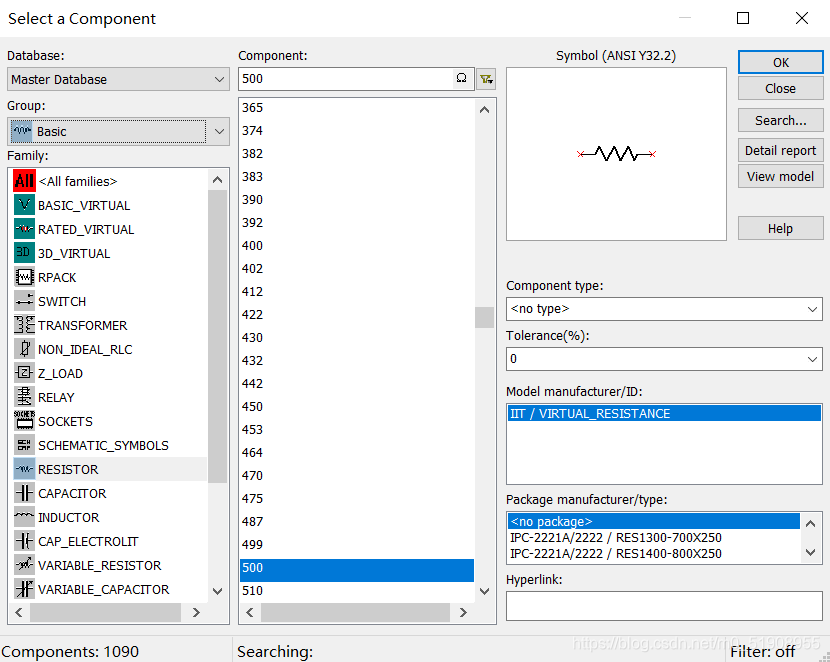Click the RELAY family icon
Screen dimensions: 830x662
[x=24, y=397]
